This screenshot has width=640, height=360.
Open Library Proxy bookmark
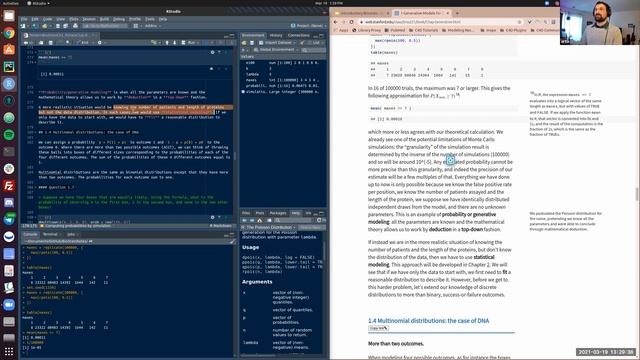coord(367,30)
